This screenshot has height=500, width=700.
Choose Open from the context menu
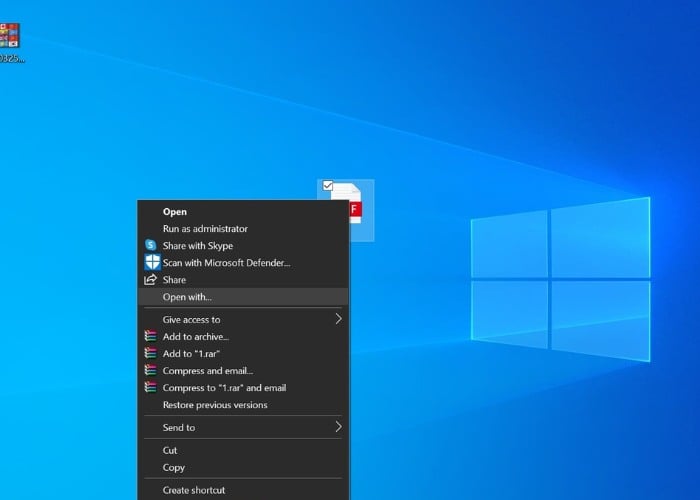[x=243, y=212]
